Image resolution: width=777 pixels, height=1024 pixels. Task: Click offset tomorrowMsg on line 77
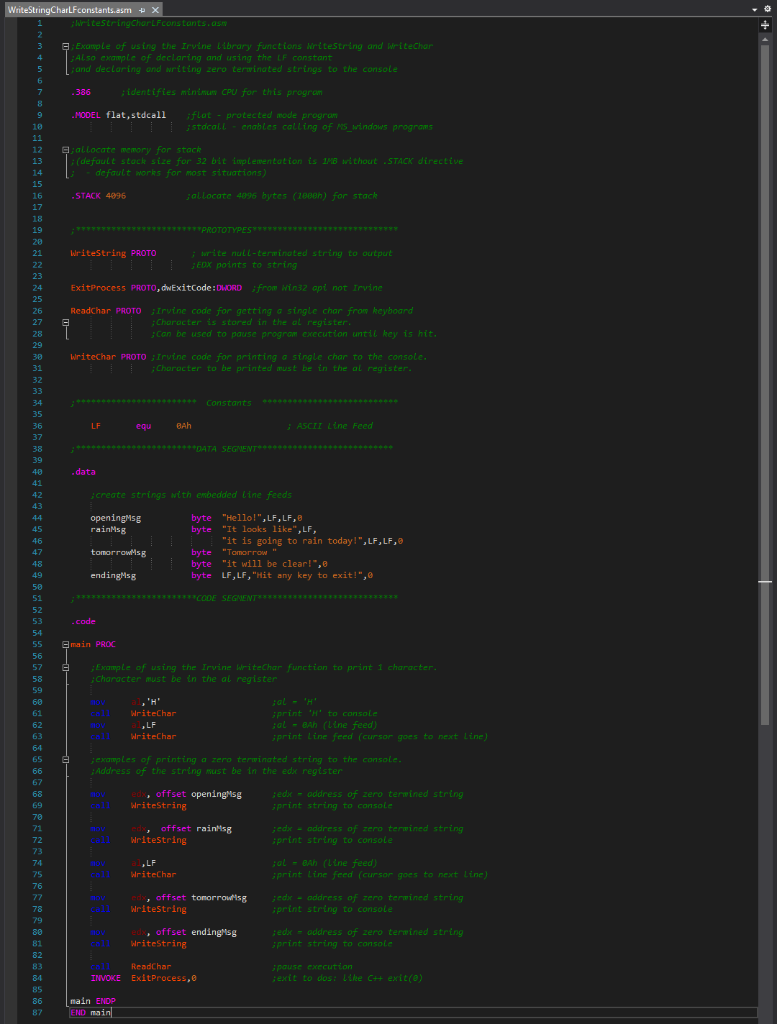pos(202,898)
